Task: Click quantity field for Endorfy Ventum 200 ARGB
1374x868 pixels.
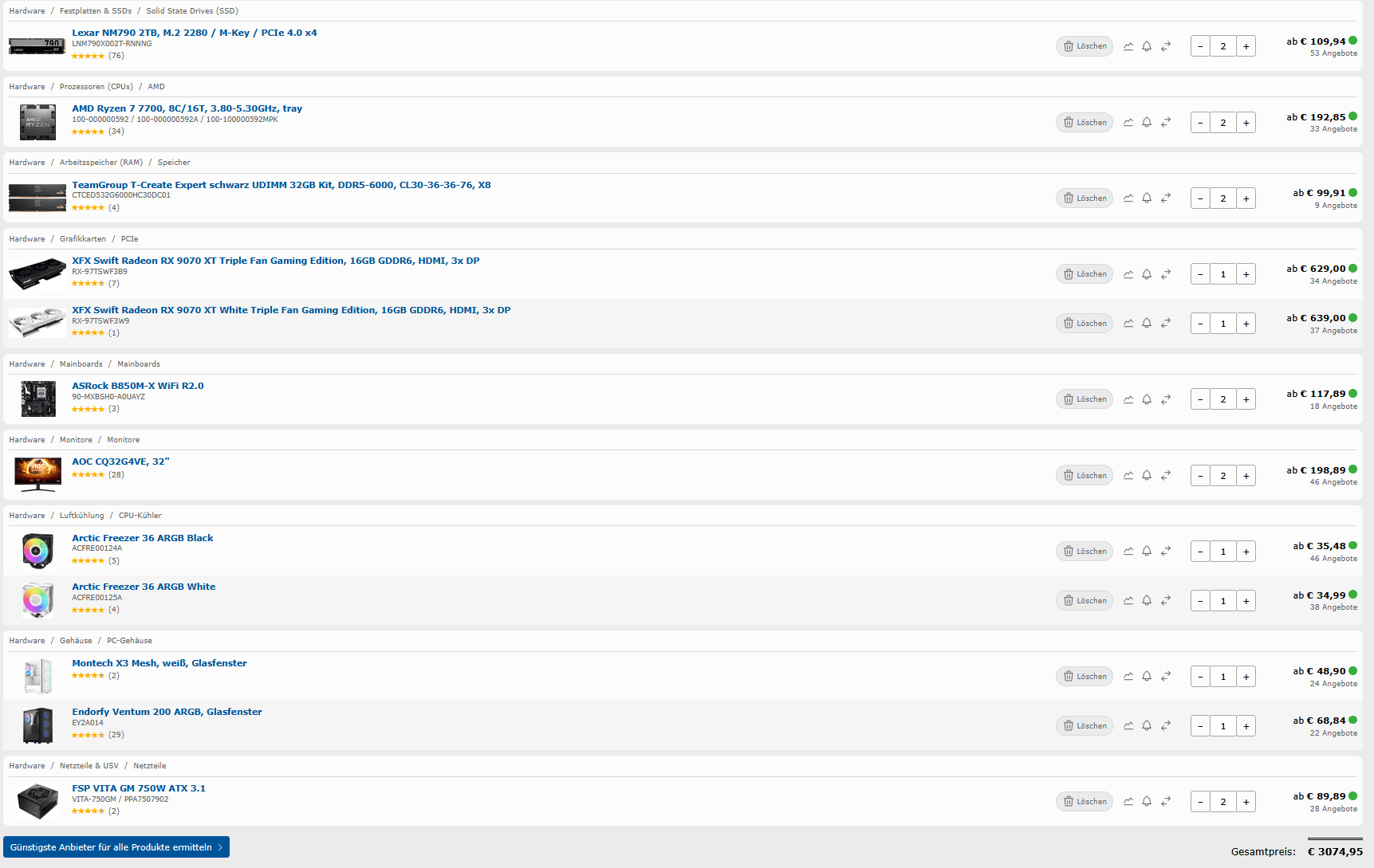Action: coord(1223,726)
